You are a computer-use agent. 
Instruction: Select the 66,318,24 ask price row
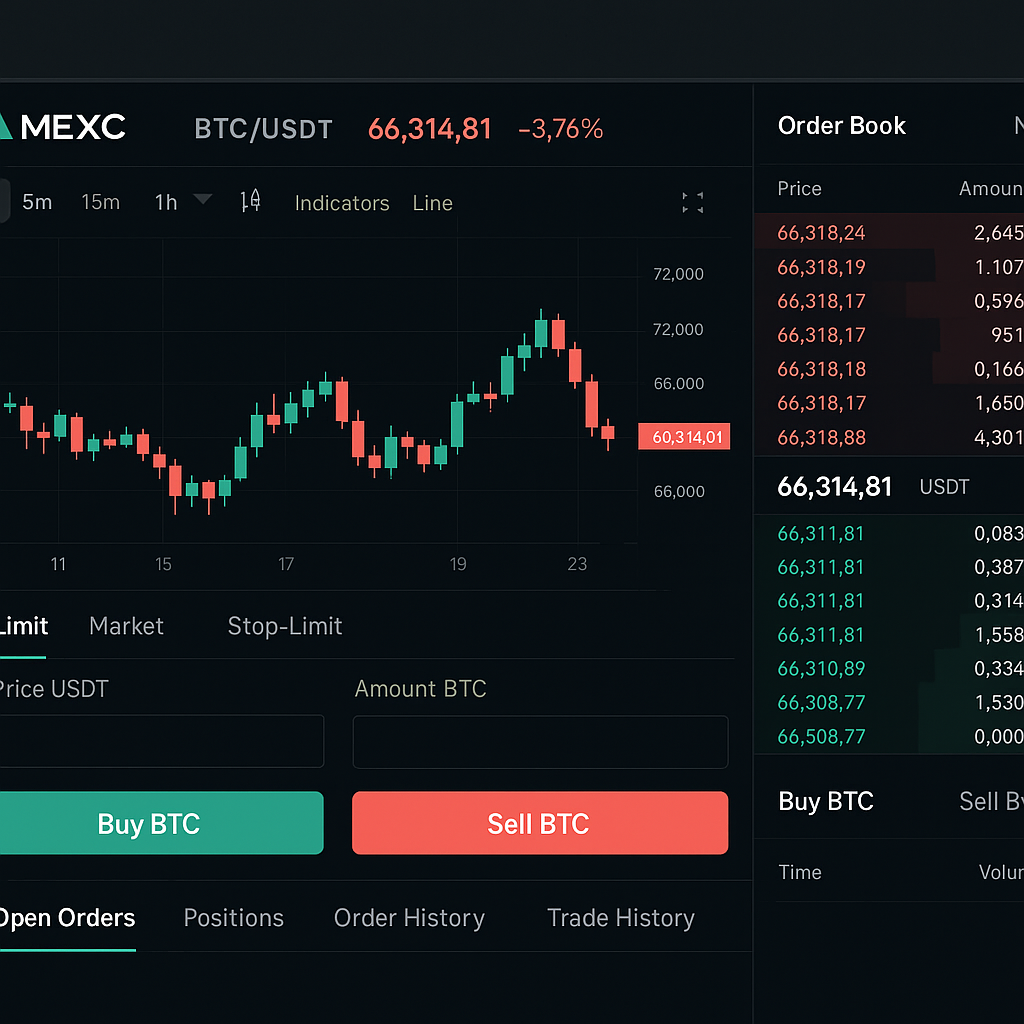(821, 233)
